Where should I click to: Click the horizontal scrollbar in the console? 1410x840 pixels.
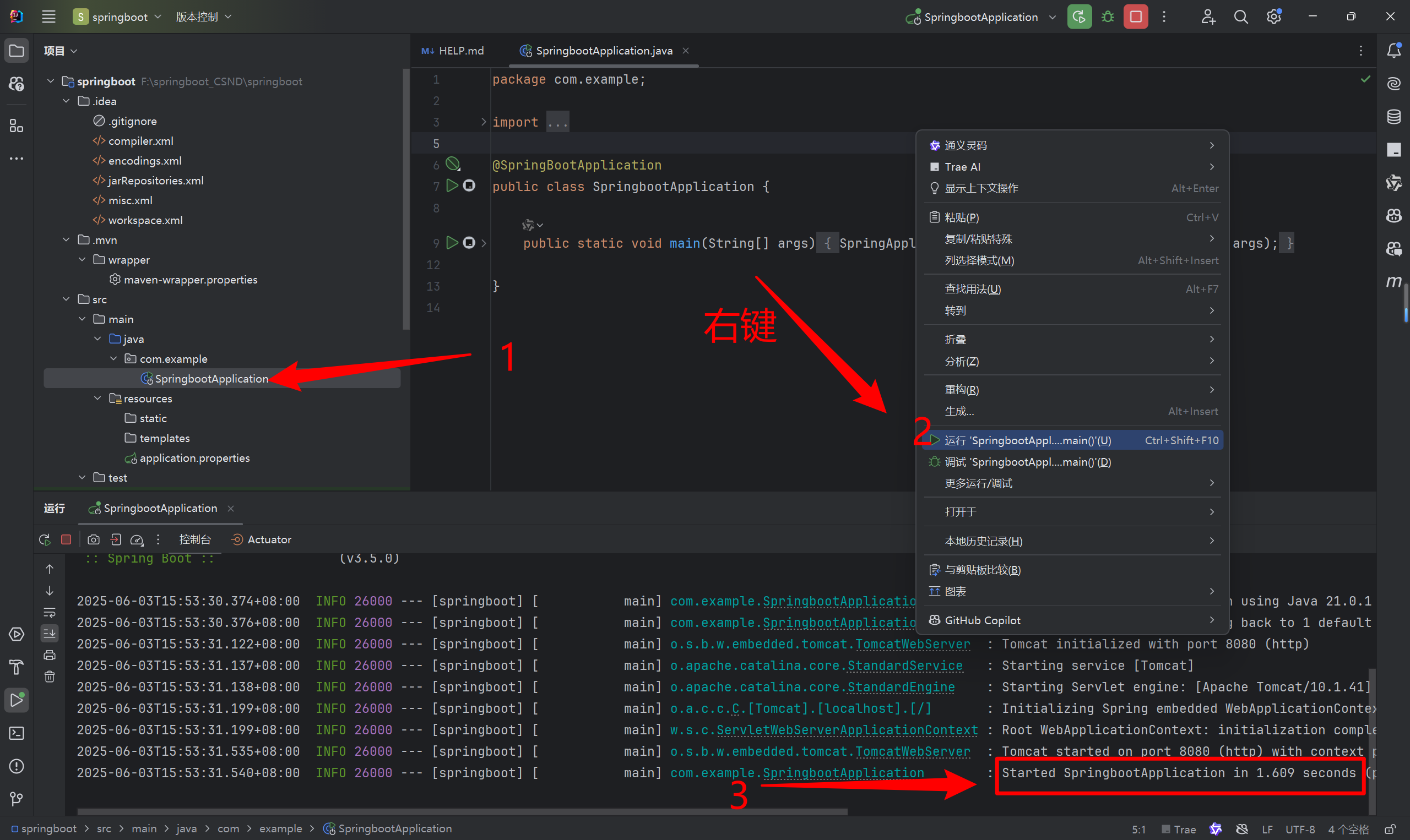point(462,812)
